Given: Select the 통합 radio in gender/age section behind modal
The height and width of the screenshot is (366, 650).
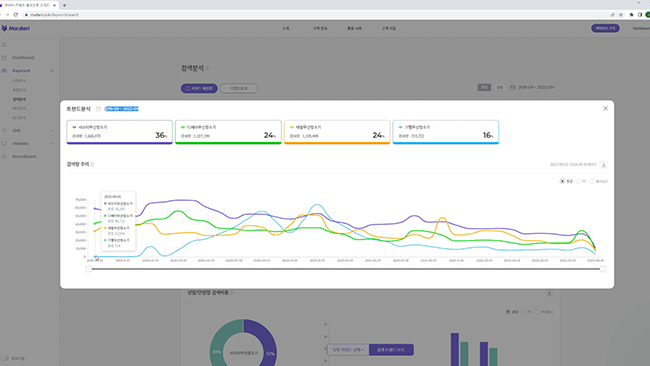Looking at the screenshot, I should click(508, 312).
